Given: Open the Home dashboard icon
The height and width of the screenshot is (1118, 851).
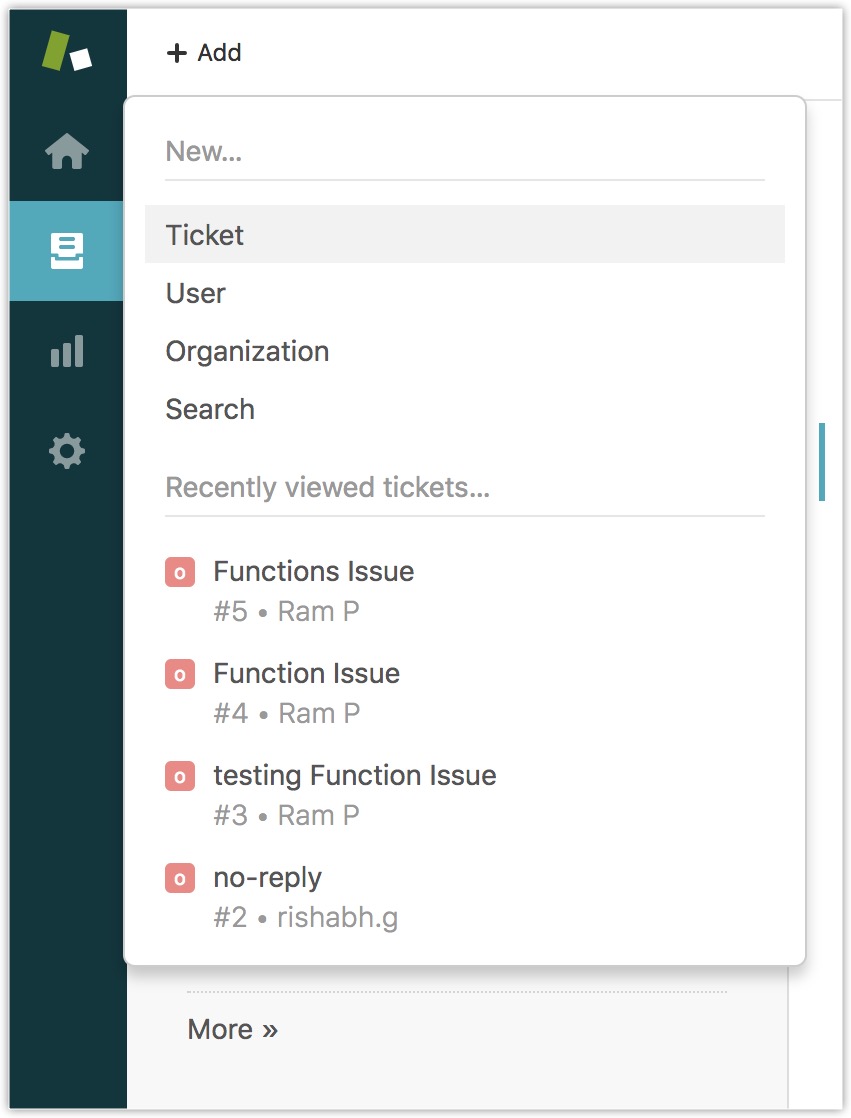Looking at the screenshot, I should 67,152.
